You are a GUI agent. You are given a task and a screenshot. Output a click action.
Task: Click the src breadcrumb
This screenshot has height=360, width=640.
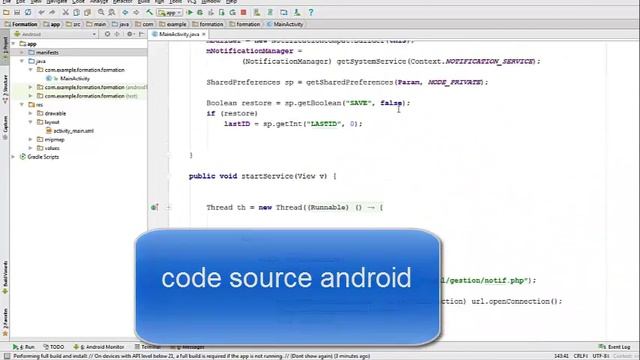click(73, 24)
